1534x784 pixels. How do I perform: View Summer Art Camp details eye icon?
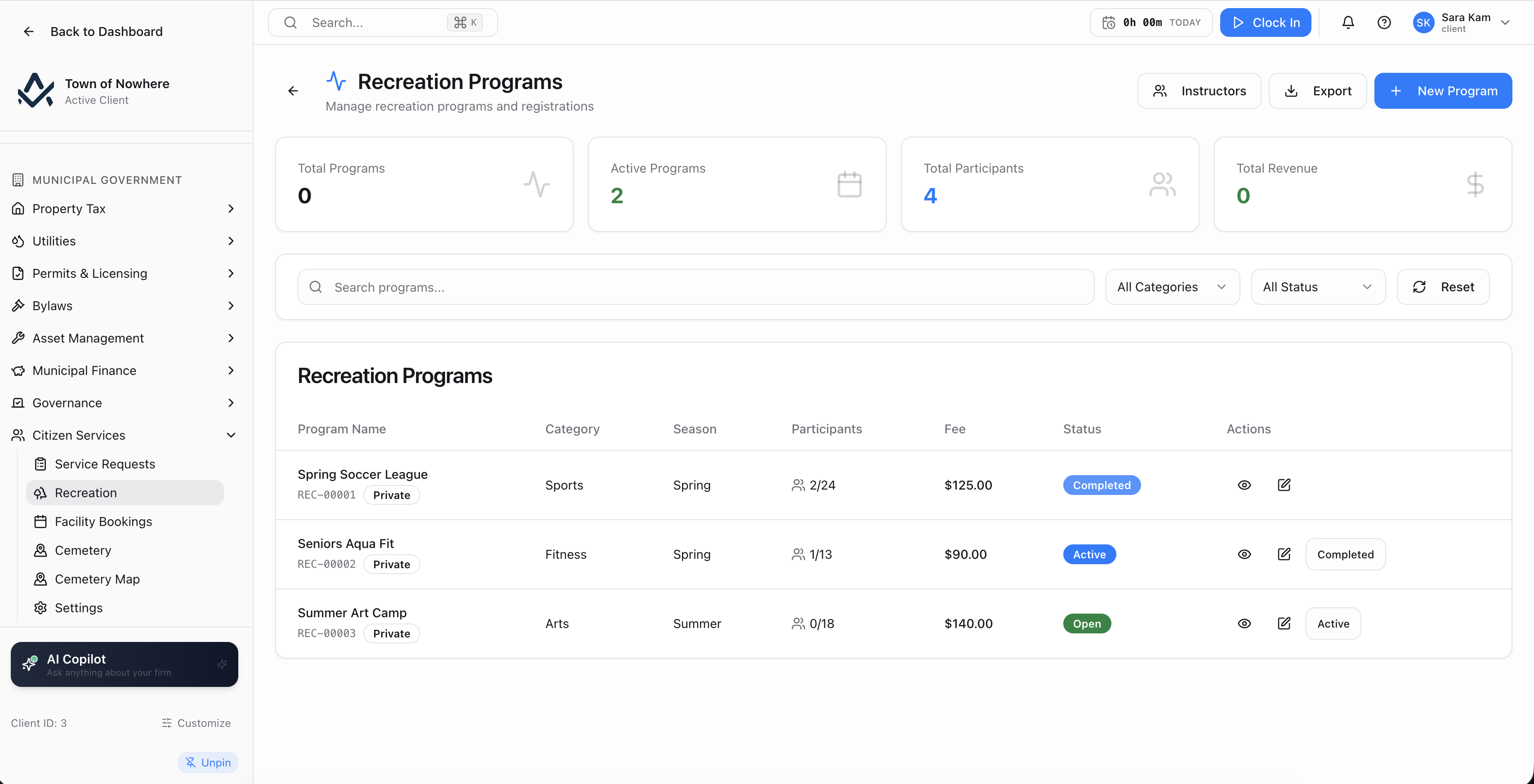(1244, 623)
